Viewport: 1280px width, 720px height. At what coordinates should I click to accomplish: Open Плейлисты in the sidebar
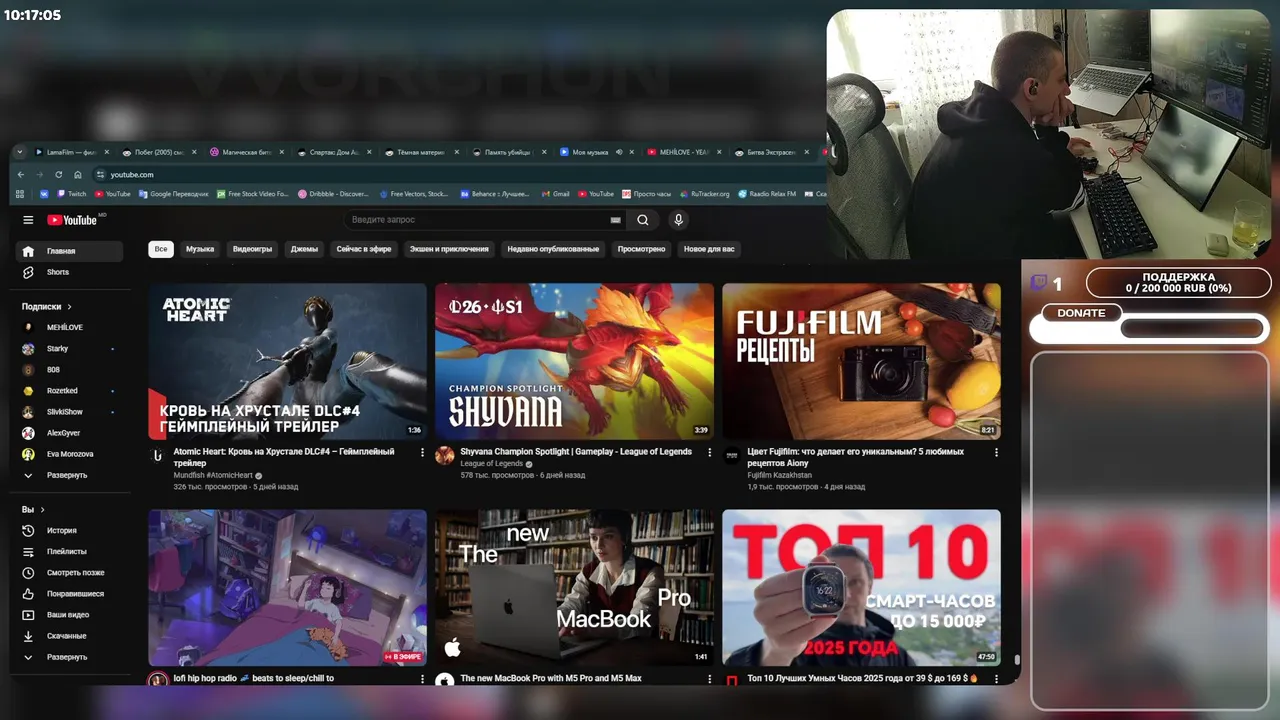(x=70, y=551)
